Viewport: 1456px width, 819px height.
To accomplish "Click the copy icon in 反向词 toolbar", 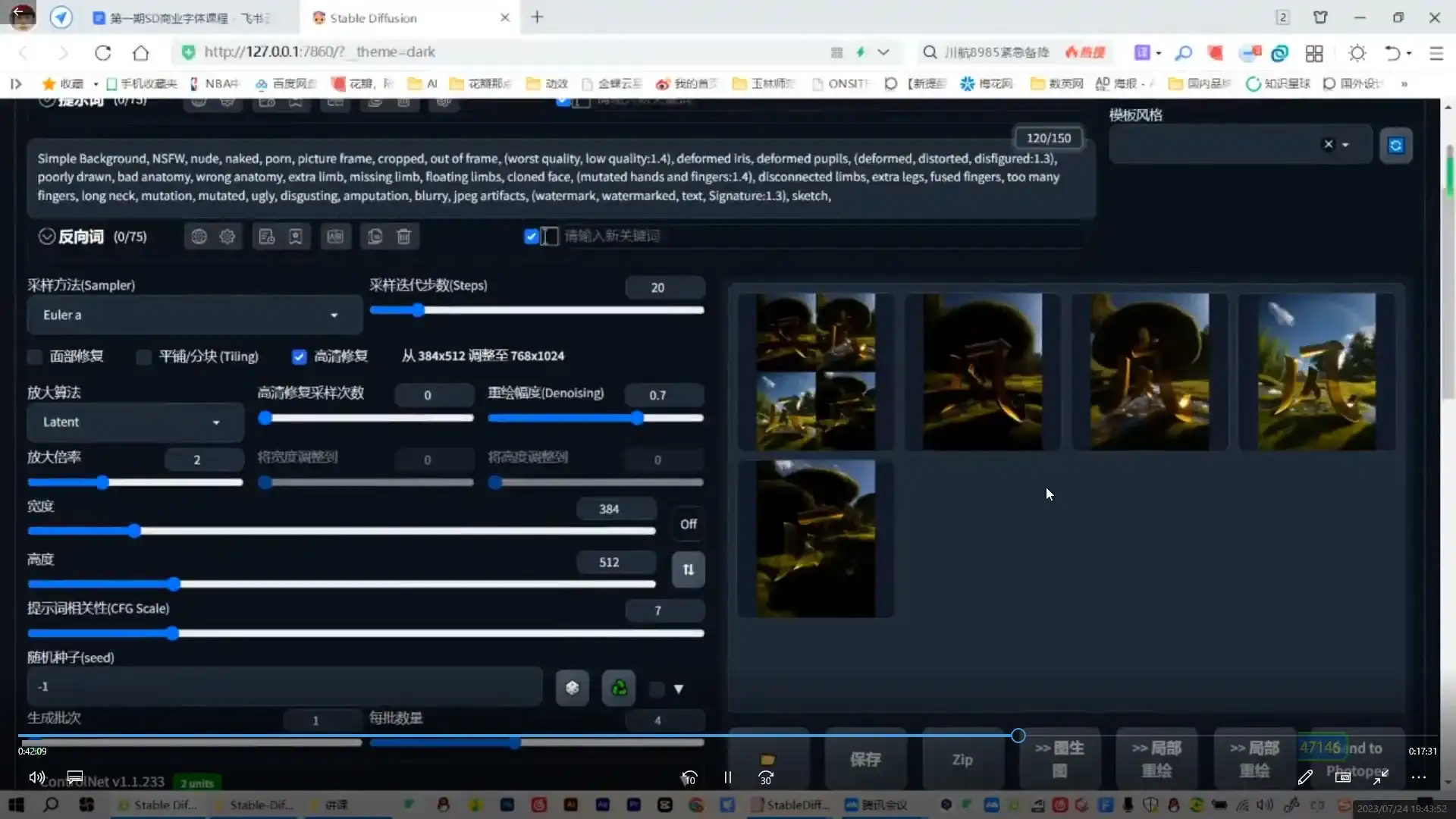I will tap(375, 237).
